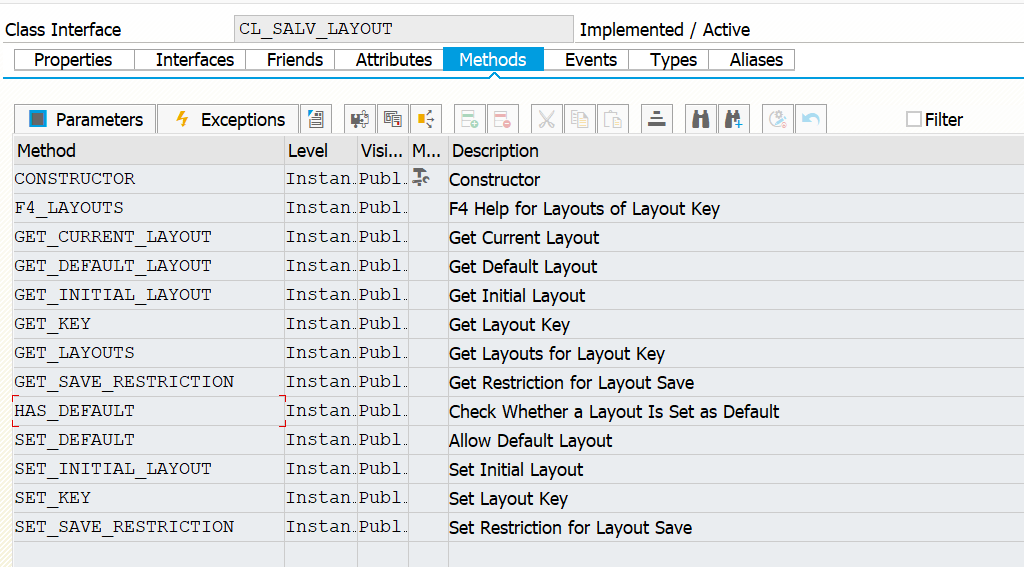The height and width of the screenshot is (567, 1024).
Task: Select the SET_INITIAL_LAYOUT method cell
Action: coord(149,469)
